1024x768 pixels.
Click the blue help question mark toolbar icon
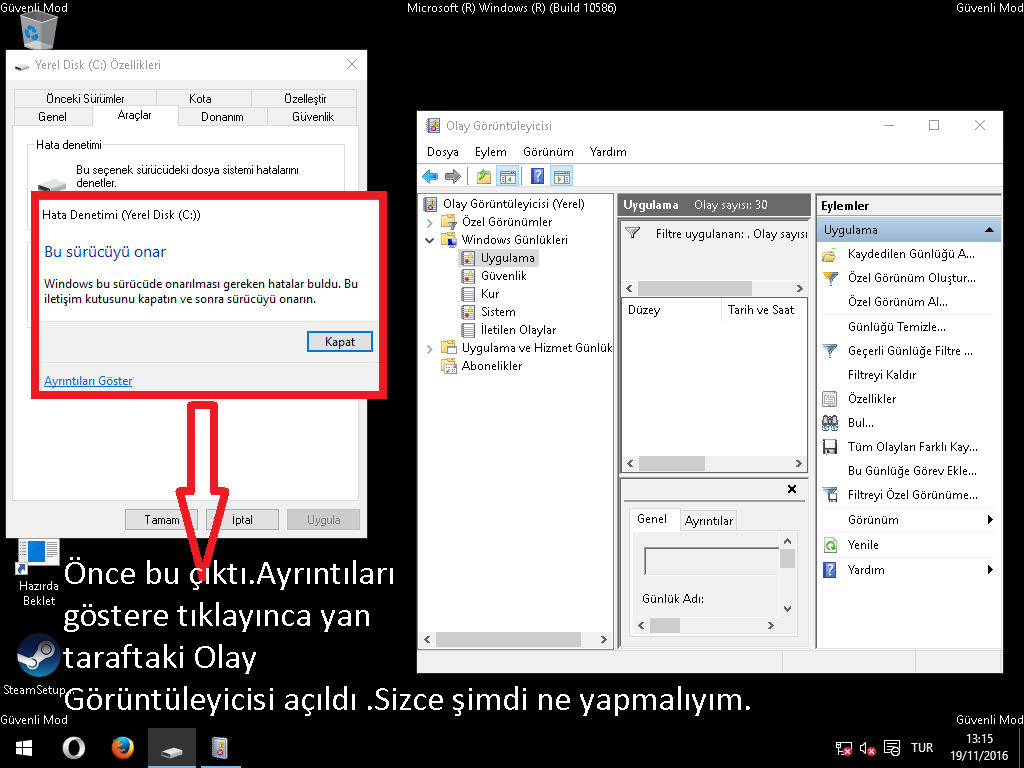tap(537, 177)
